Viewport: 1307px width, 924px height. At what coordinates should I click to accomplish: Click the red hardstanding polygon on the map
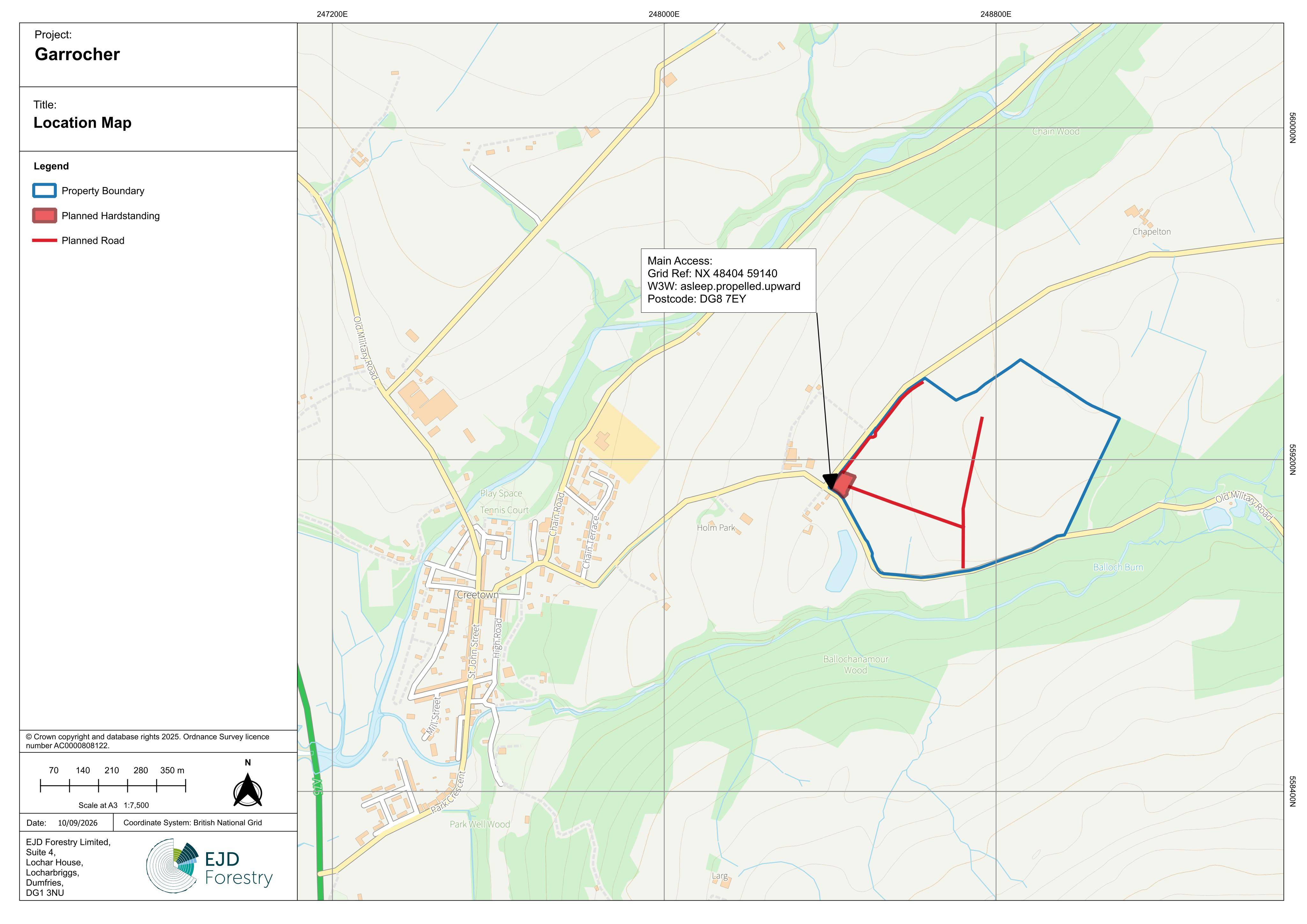click(x=844, y=484)
